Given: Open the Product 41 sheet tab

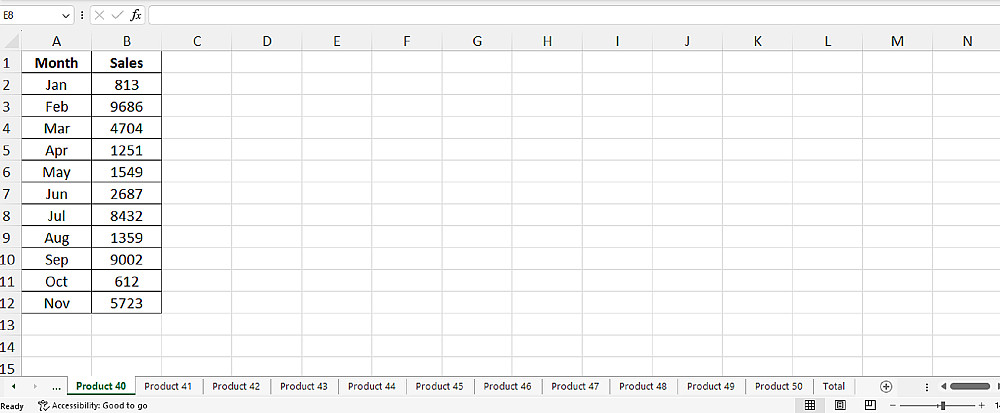Looking at the screenshot, I should (x=168, y=386).
